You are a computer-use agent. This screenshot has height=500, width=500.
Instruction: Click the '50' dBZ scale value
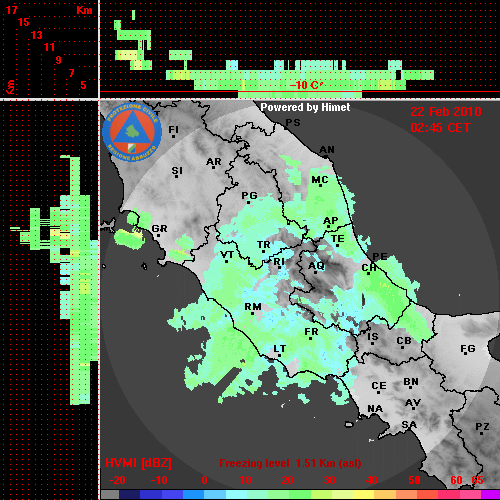click(414, 480)
